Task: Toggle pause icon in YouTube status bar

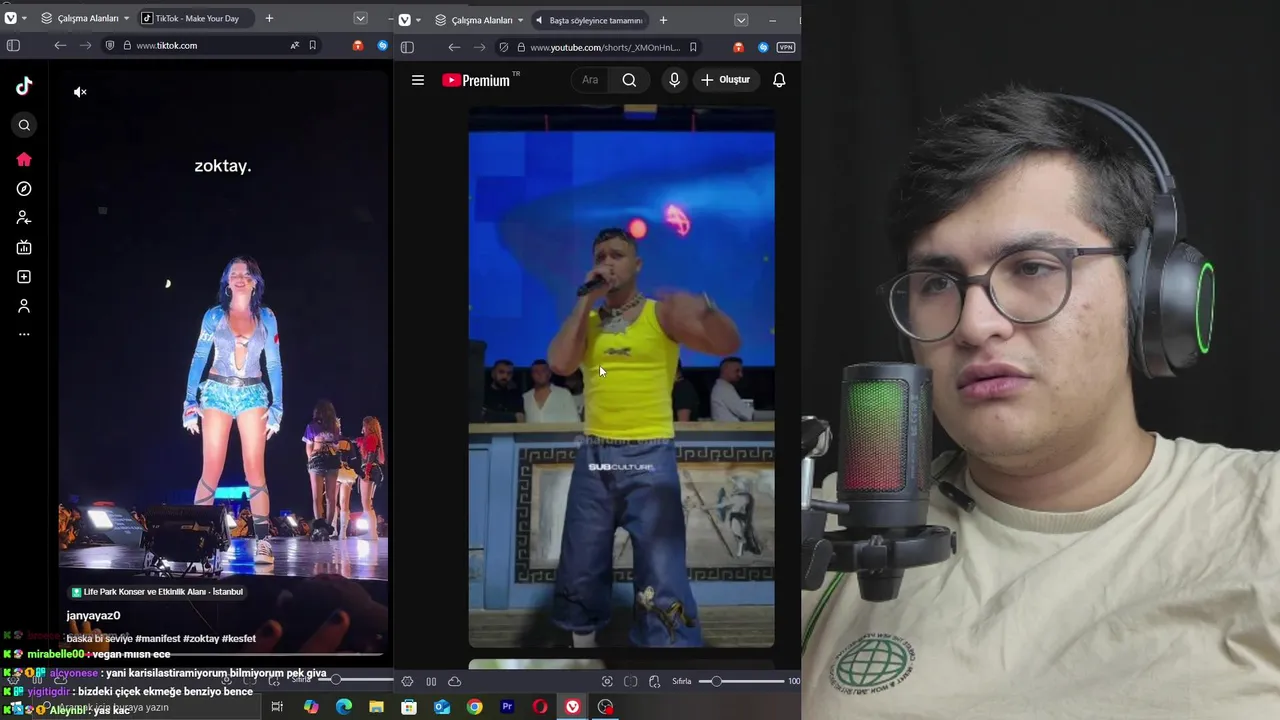Action: click(x=431, y=681)
